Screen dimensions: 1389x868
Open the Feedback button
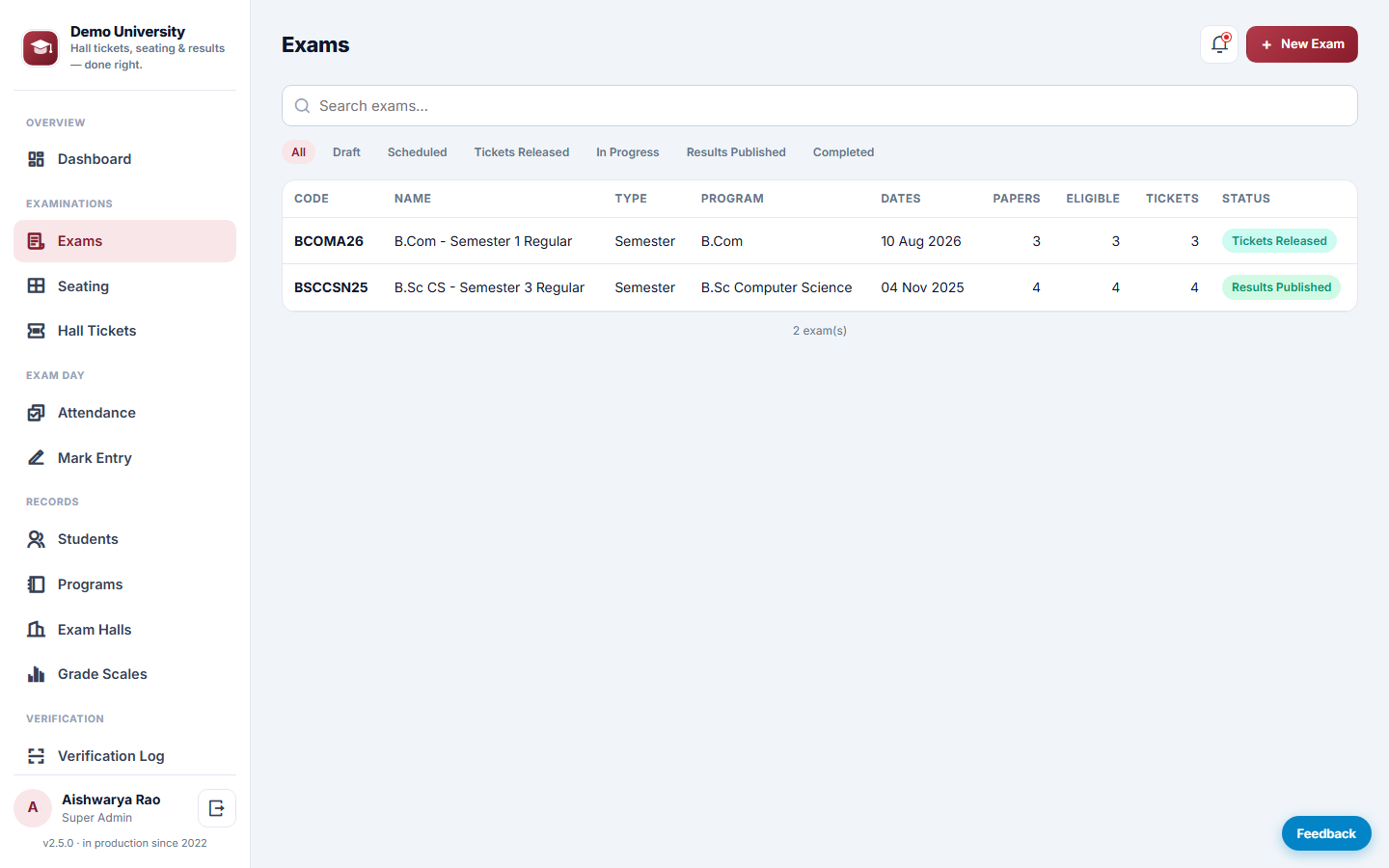tap(1326, 833)
